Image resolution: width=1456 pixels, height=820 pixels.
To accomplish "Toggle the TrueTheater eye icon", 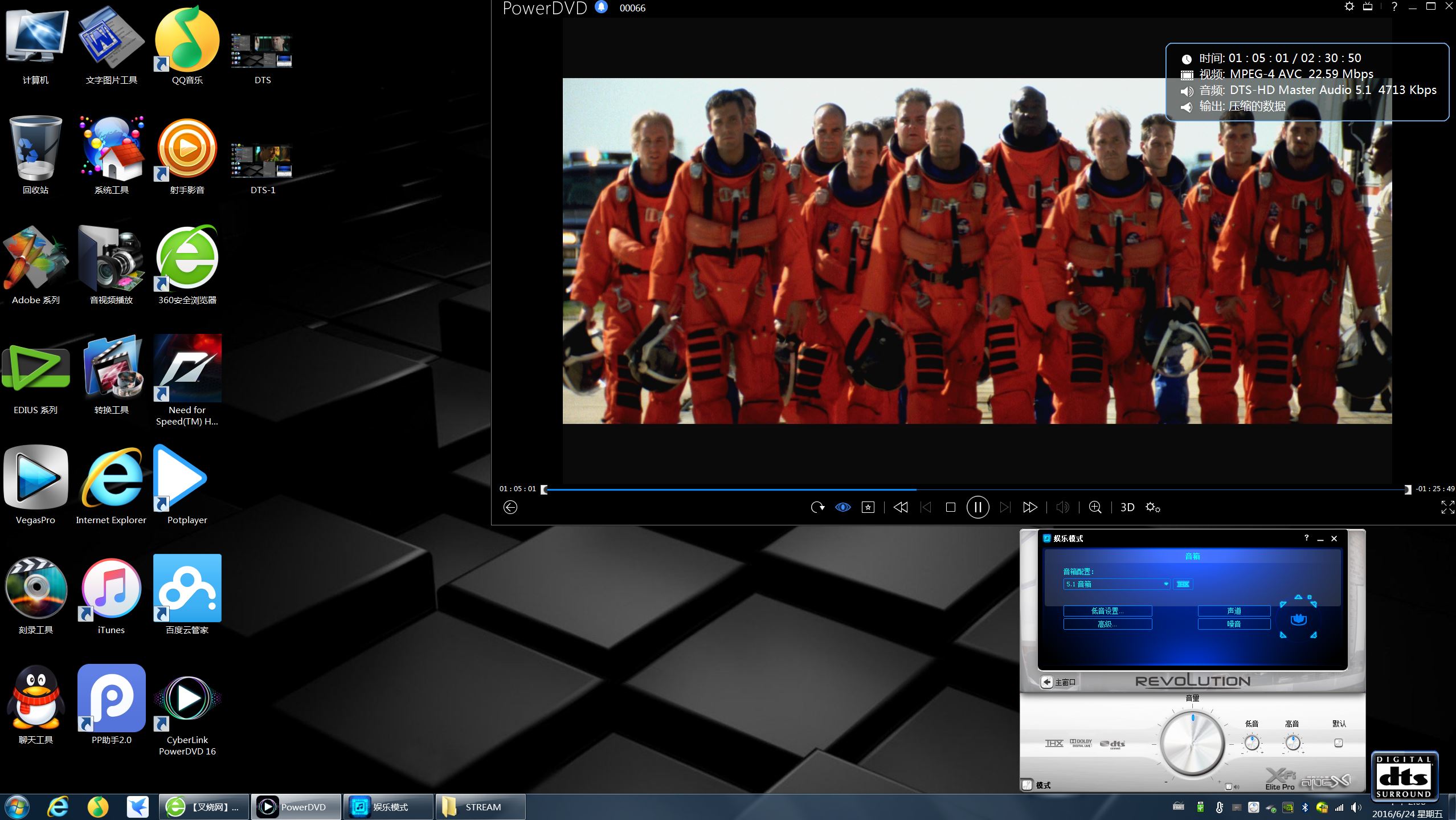I will click(842, 507).
